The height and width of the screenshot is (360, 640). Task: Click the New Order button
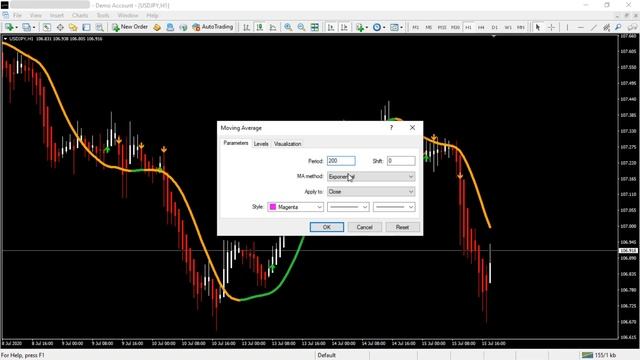(130, 27)
